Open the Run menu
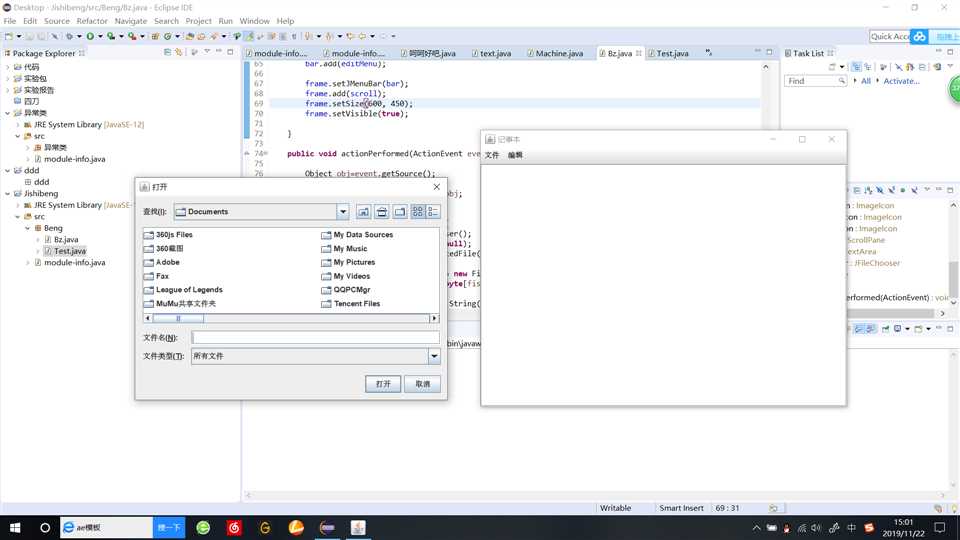Screen dimensions: 960x540 (x=225, y=21)
